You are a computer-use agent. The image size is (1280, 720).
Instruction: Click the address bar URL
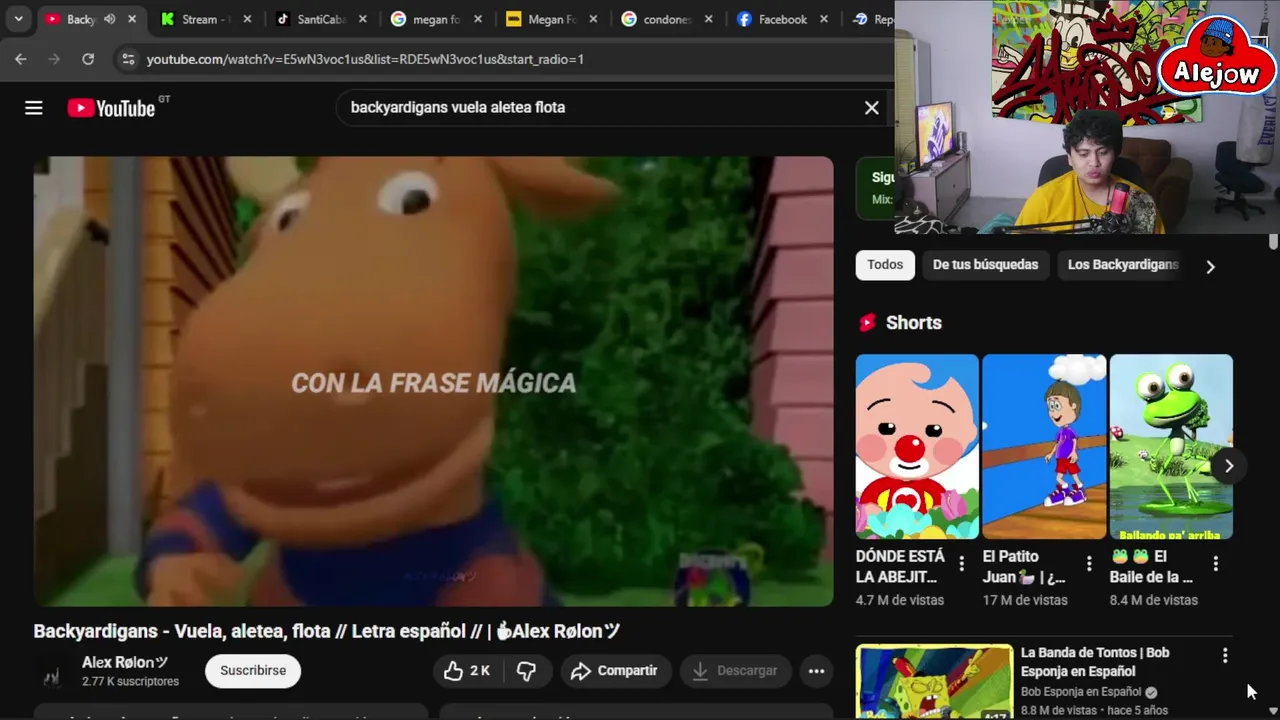tap(365, 59)
